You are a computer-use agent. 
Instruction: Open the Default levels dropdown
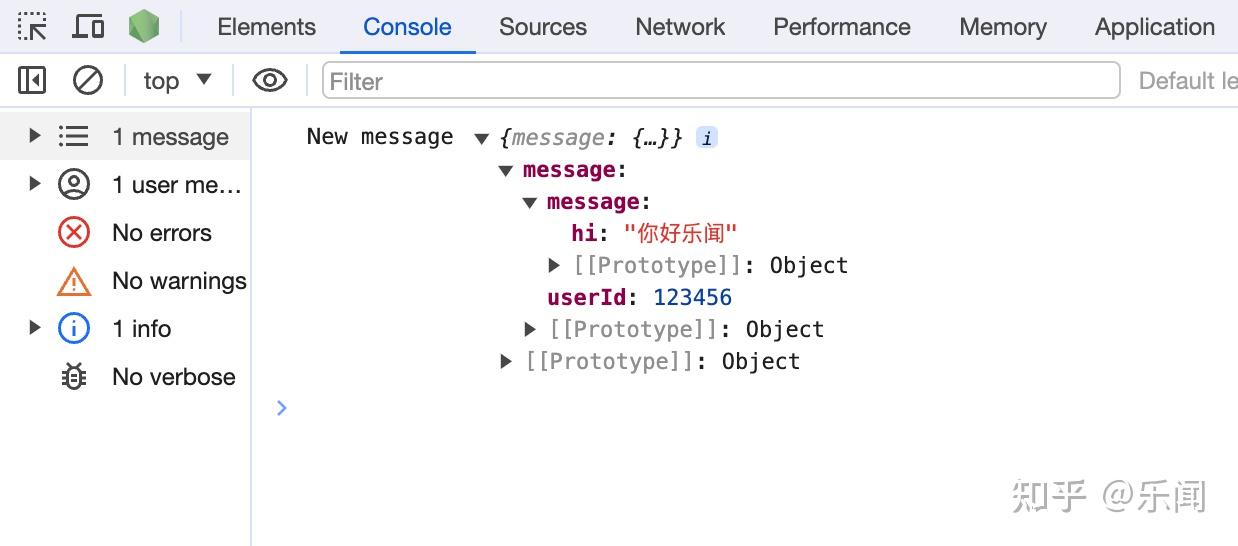click(1188, 81)
